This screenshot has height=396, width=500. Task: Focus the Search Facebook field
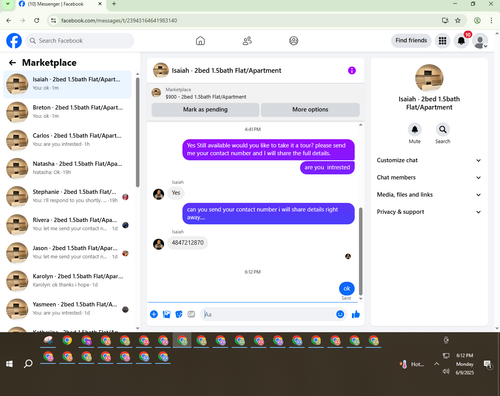click(x=80, y=41)
